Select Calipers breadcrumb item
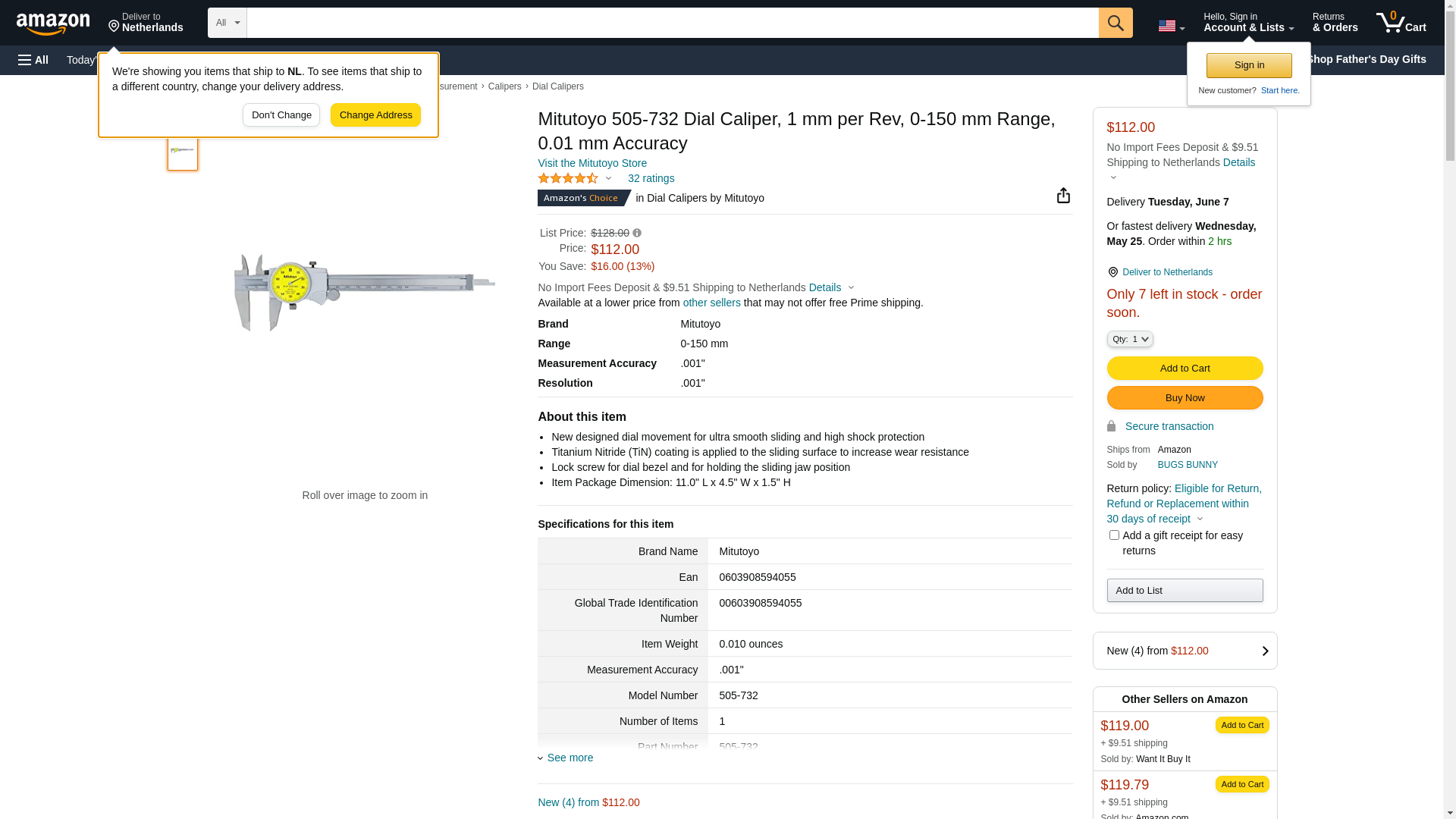Image resolution: width=1456 pixels, height=819 pixels. (x=504, y=86)
